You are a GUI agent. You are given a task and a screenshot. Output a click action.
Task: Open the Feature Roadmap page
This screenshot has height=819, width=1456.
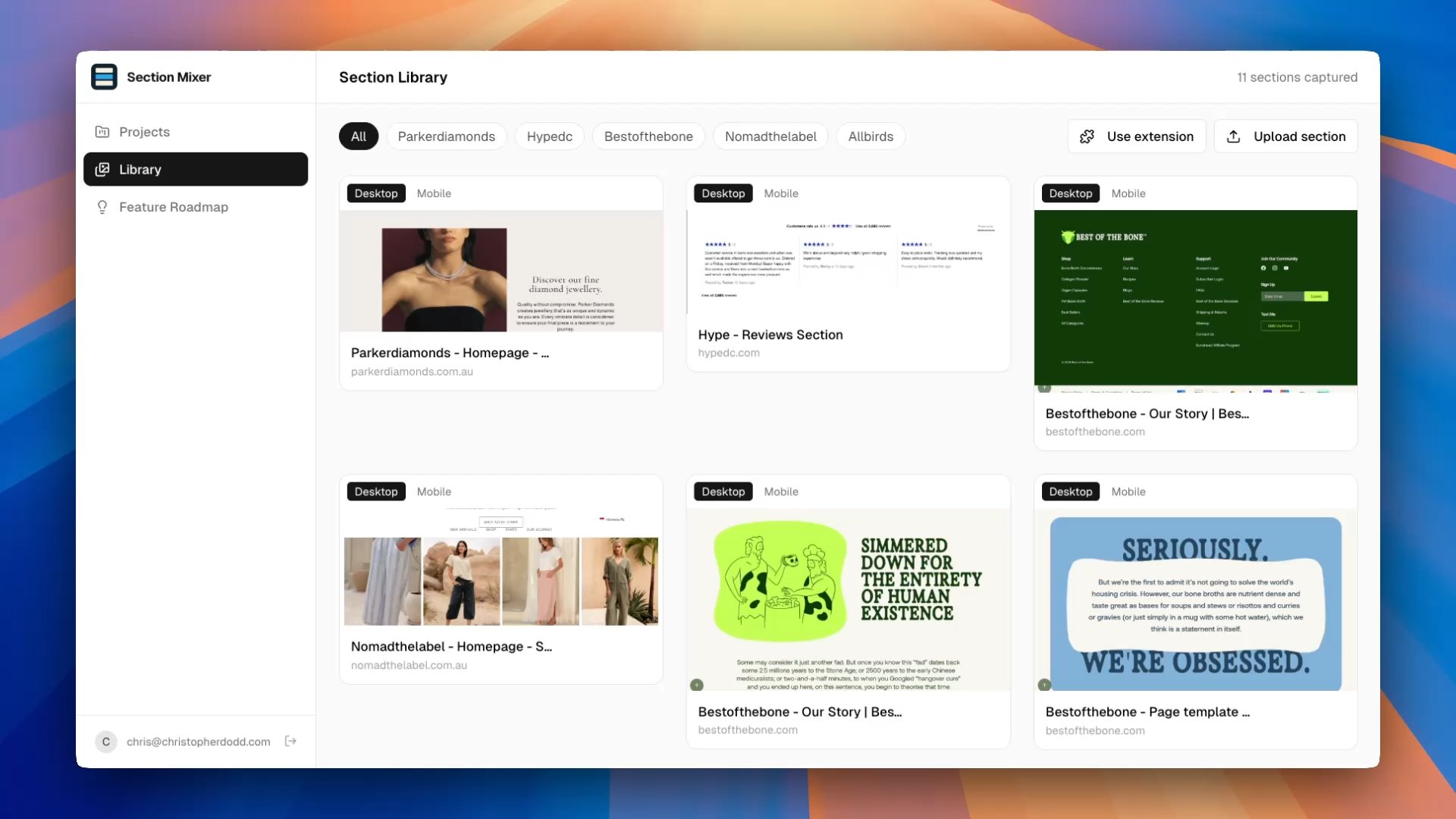(x=196, y=207)
